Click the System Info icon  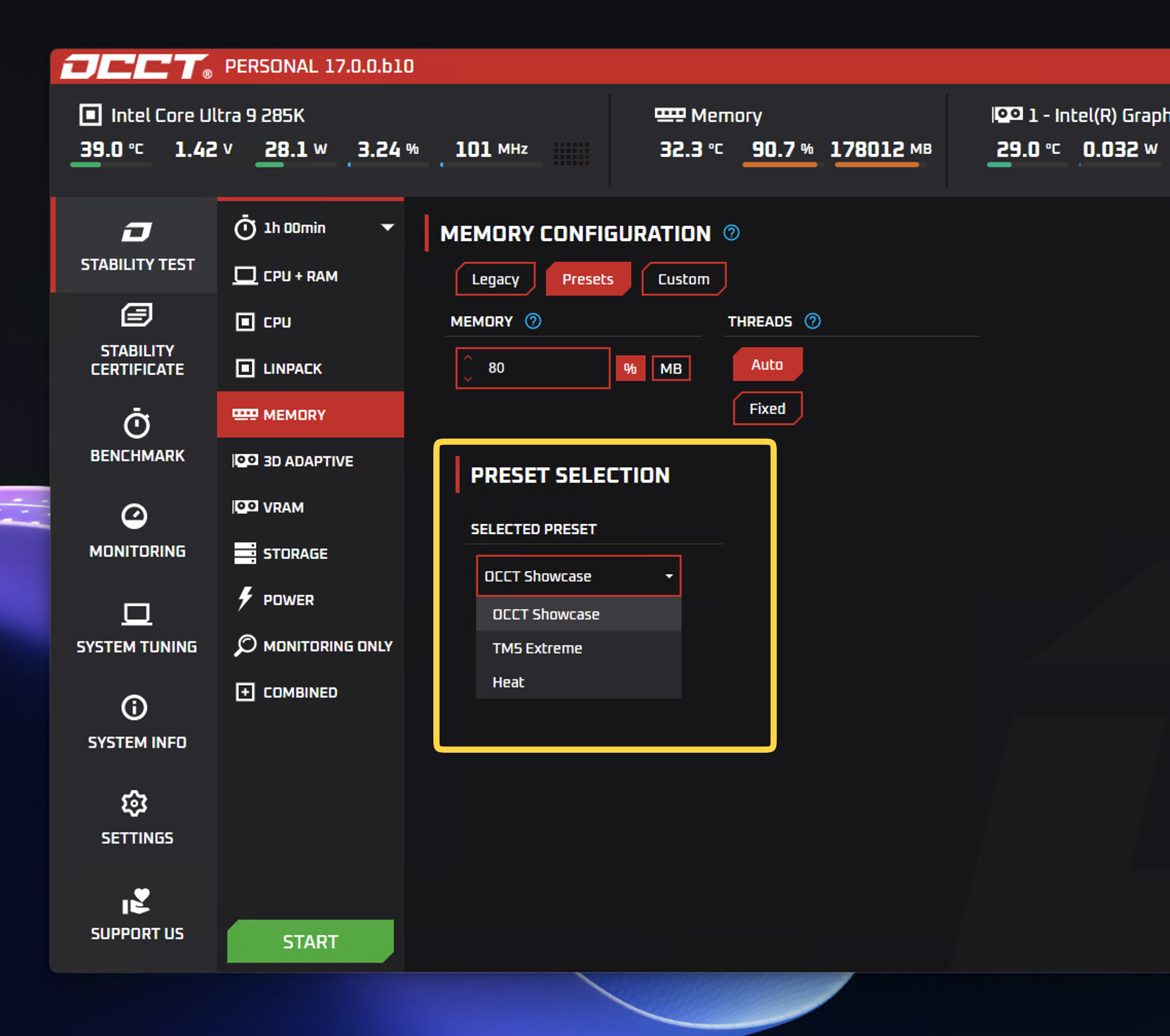[134, 707]
